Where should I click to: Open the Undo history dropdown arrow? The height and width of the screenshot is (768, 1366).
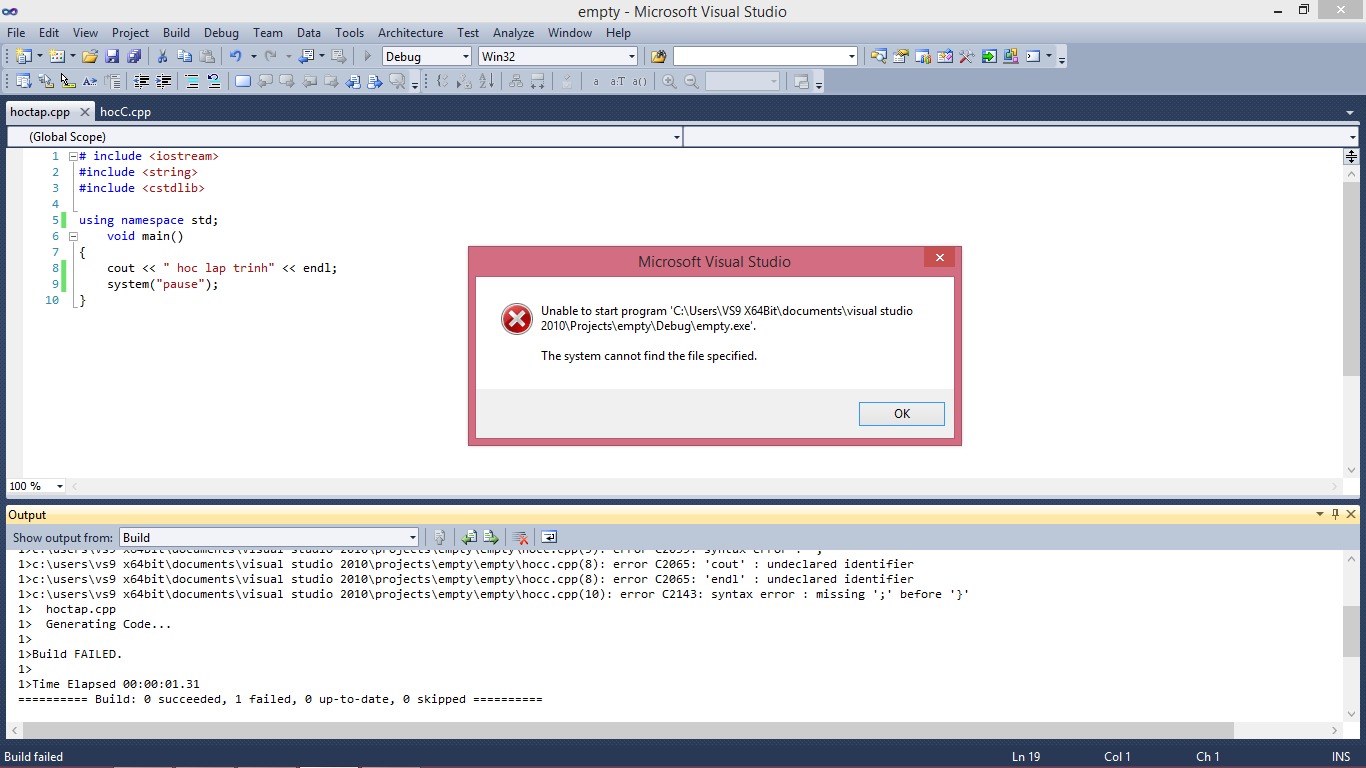[253, 56]
